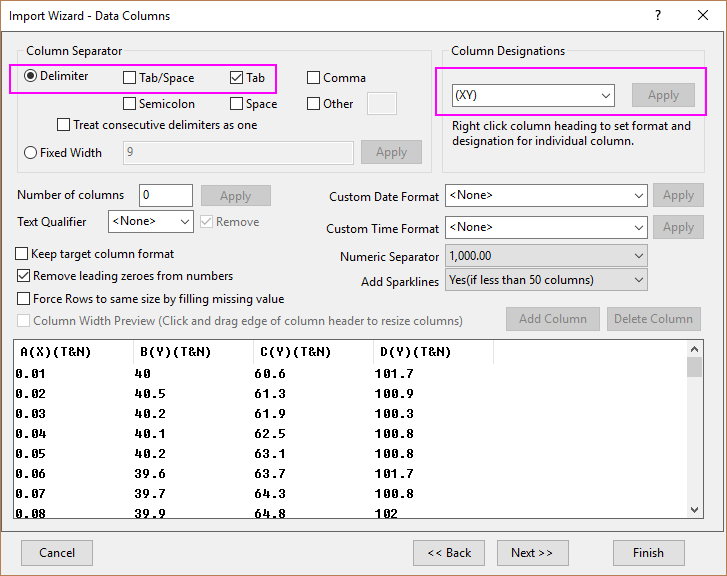This screenshot has width=727, height=576.
Task: Click the Delete Column button
Action: [654, 319]
